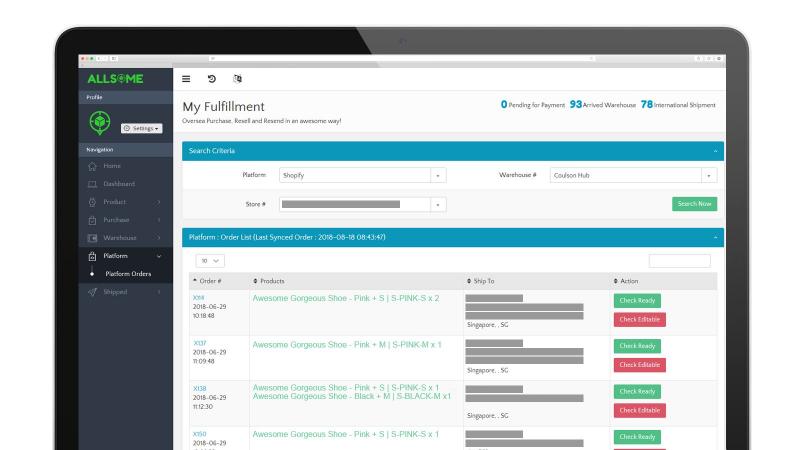Expand the Warehouse submenu chevron

[159, 238]
